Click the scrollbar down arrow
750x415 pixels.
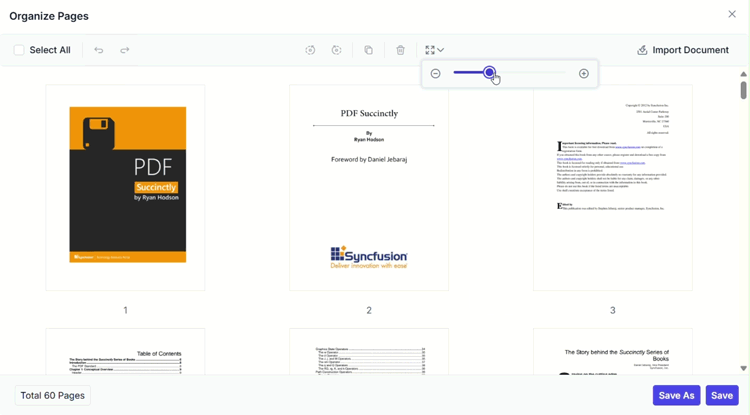[x=743, y=368]
